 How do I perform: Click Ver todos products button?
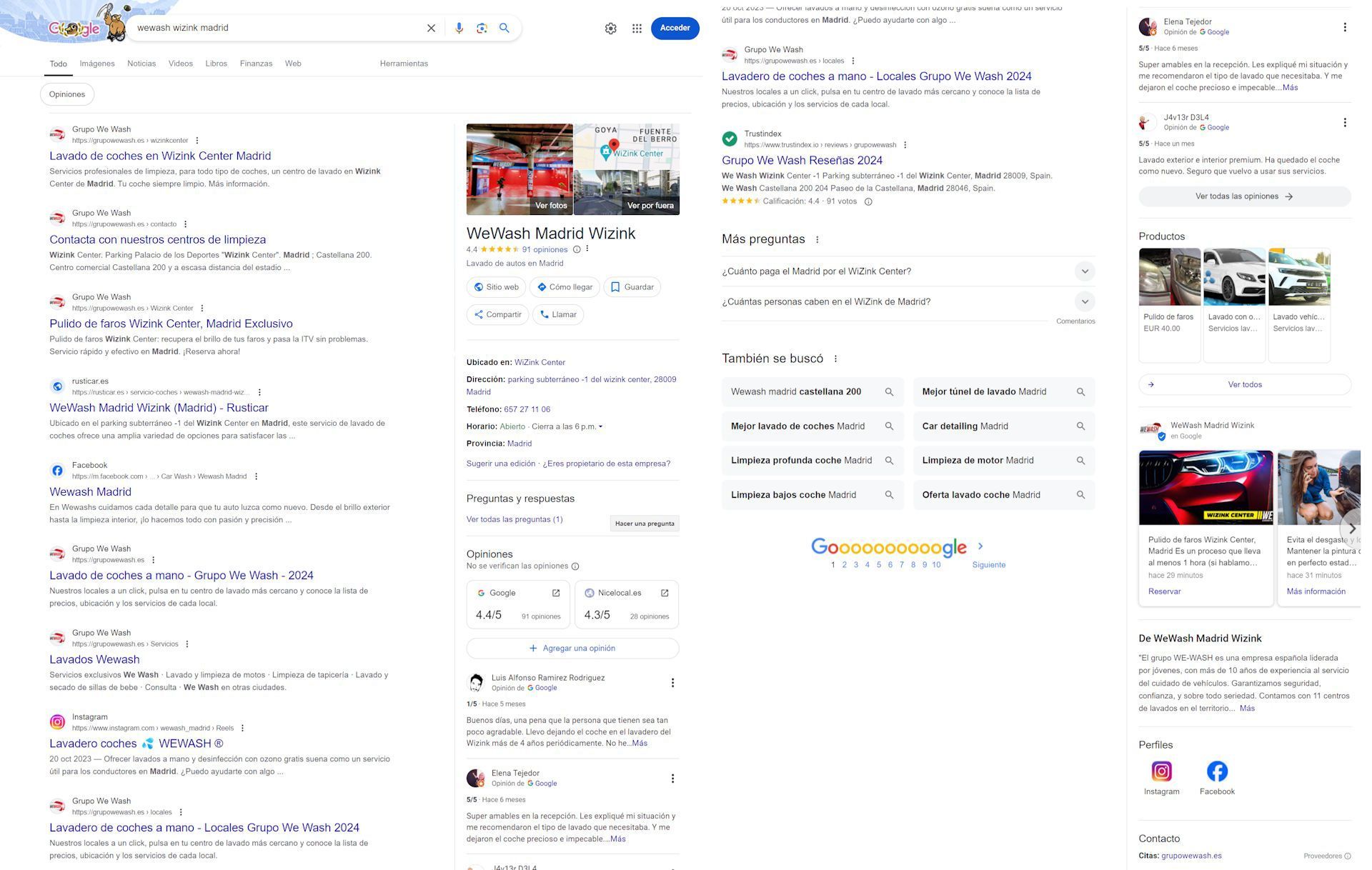1244,384
